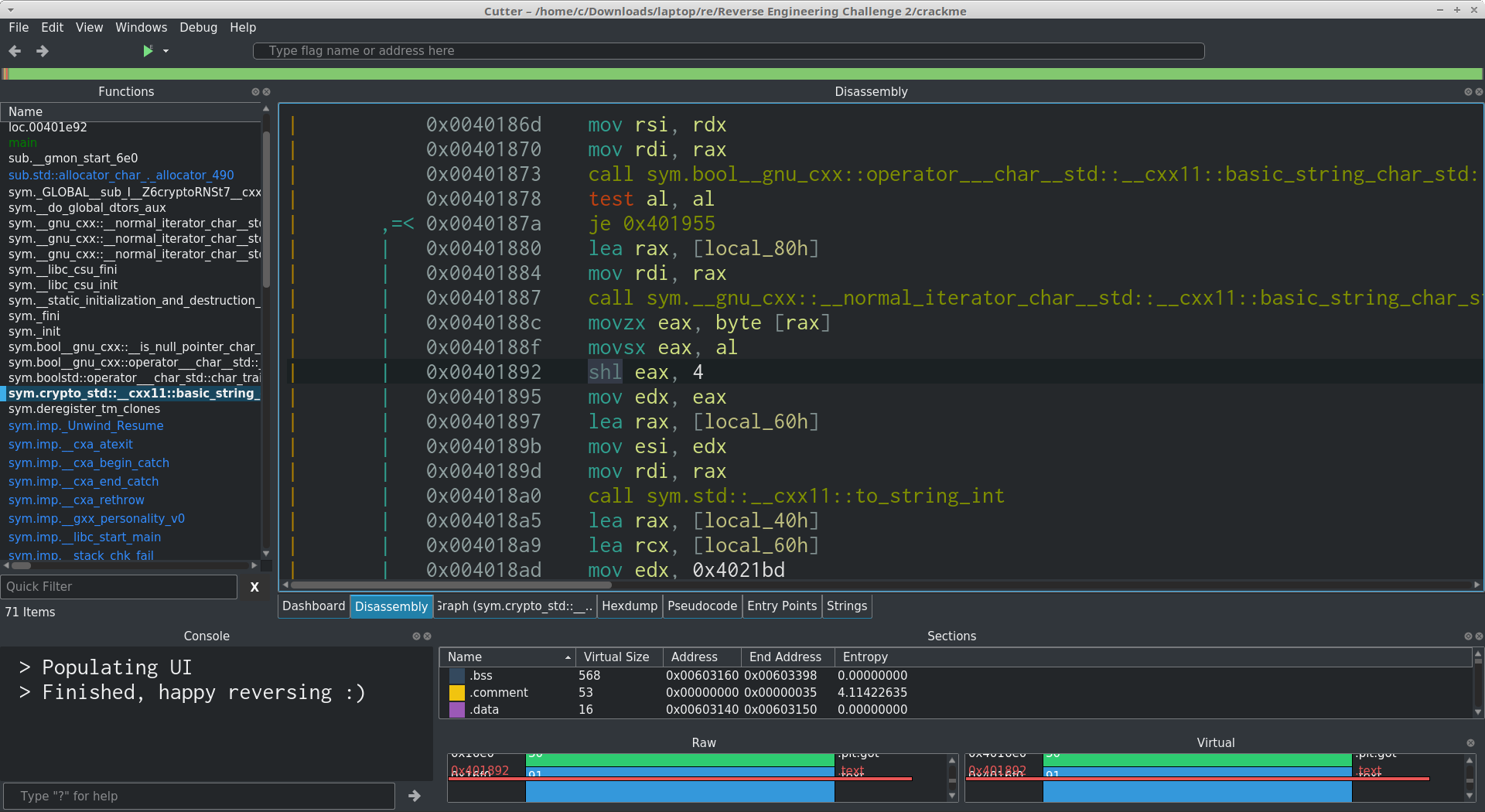Click address 0x0040186d in disassembly
This screenshot has width=1485, height=812.
(484, 125)
